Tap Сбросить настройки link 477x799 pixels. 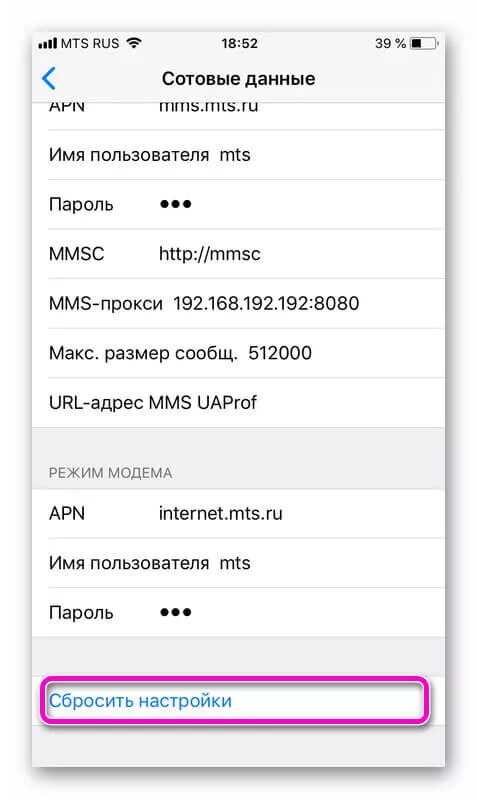[x=140, y=701]
